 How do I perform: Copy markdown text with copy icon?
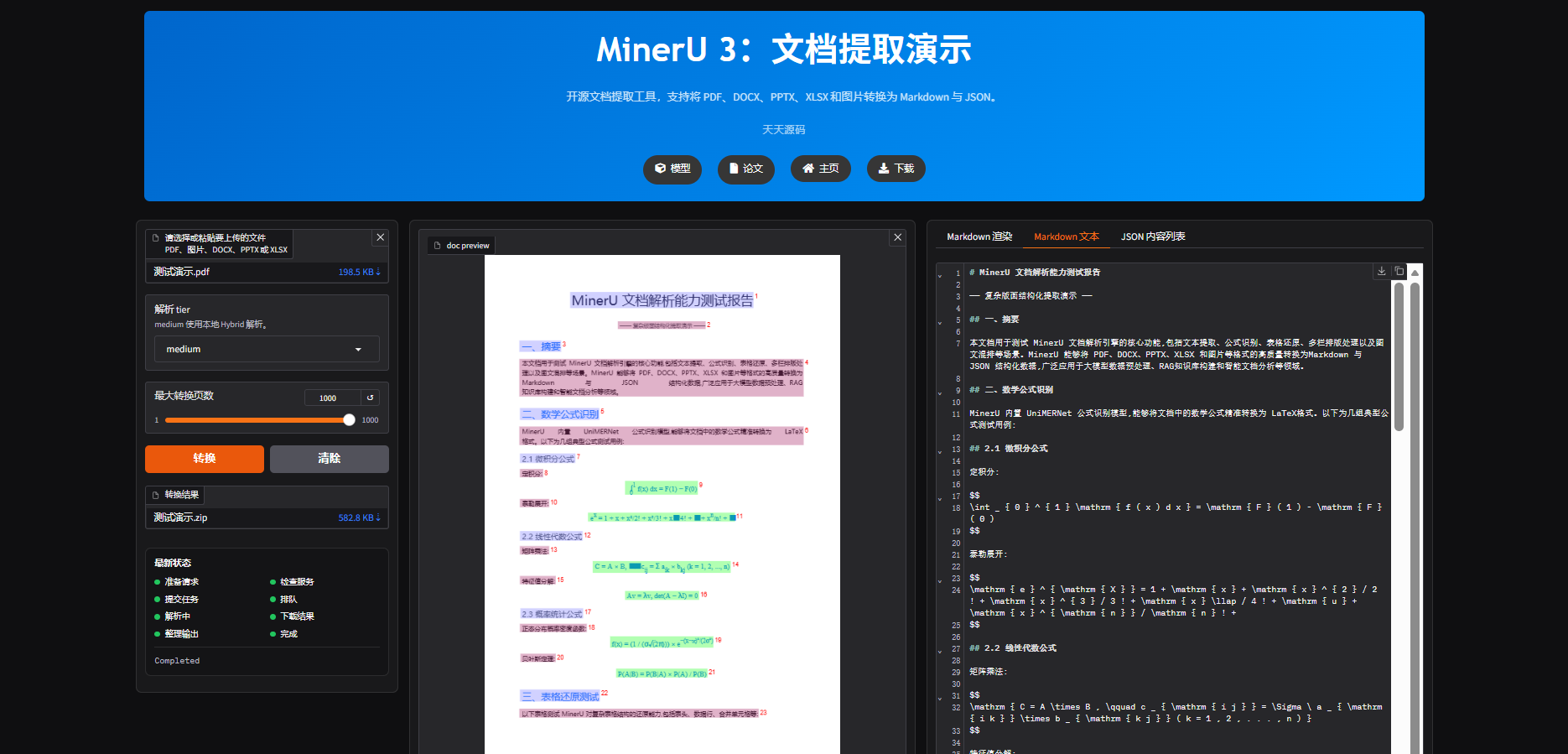click(x=1399, y=271)
